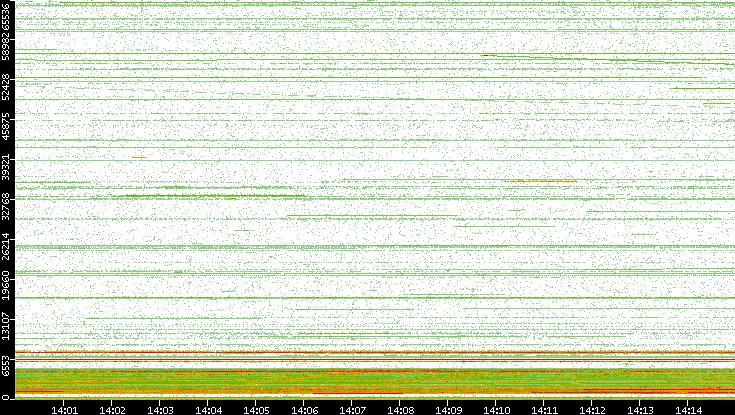Choose the 14:14 time axis label

tap(689, 409)
